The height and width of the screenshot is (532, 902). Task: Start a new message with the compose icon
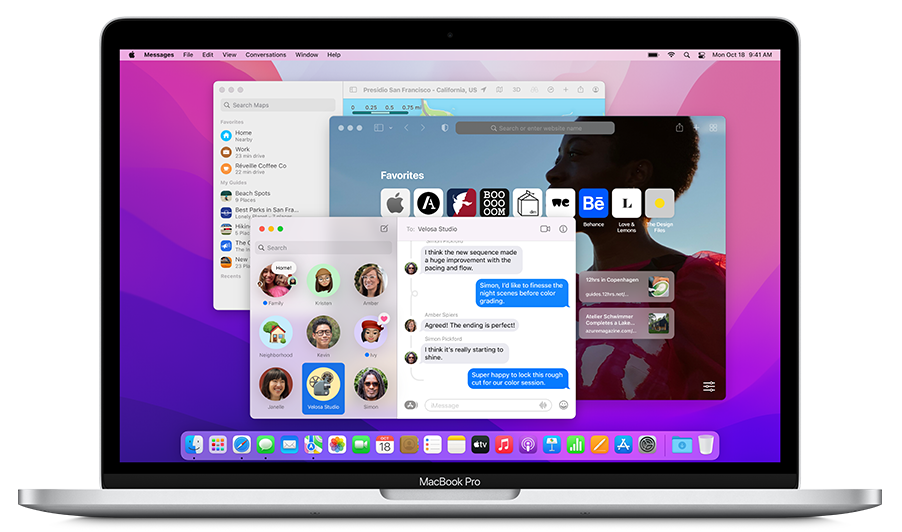coord(384,228)
